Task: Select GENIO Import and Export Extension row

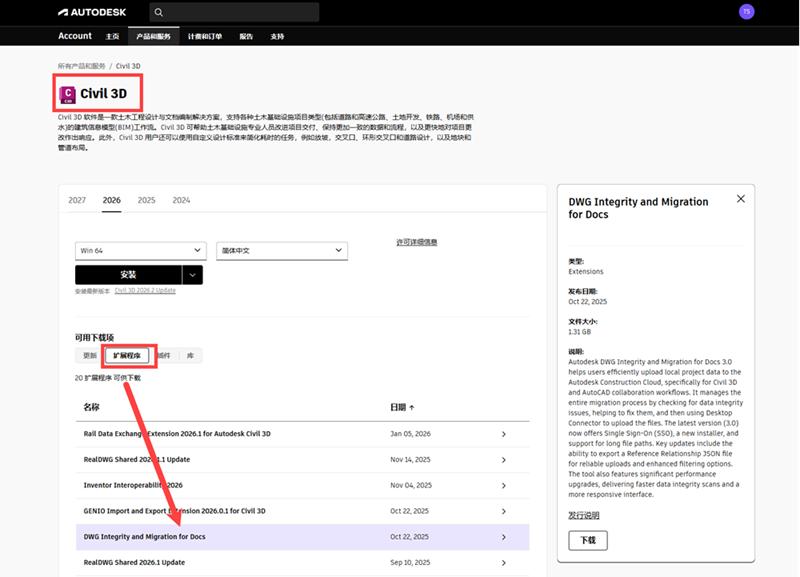Action: pyautogui.click(x=303, y=511)
